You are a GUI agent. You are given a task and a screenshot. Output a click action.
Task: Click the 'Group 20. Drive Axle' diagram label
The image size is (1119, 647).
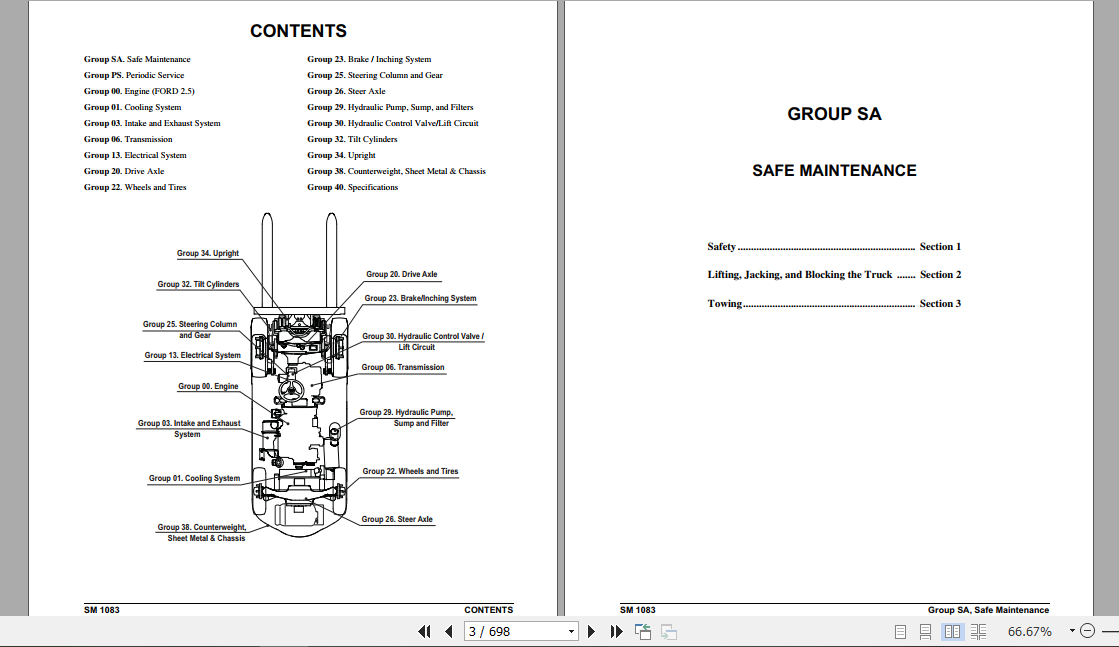(x=402, y=274)
